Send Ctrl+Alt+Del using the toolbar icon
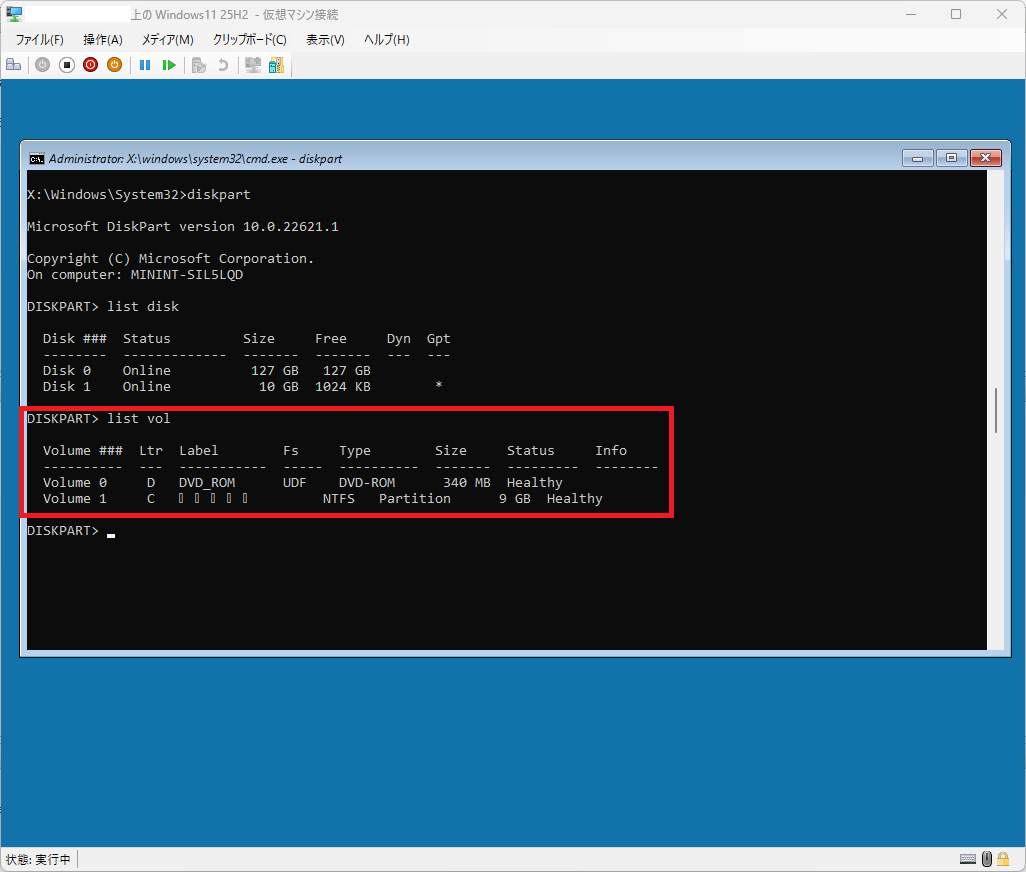The image size is (1026, 872). (x=14, y=65)
